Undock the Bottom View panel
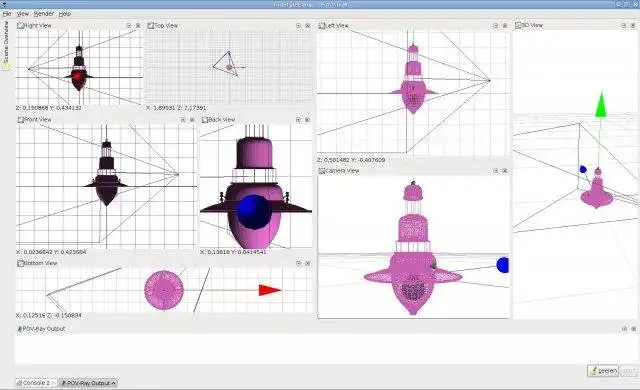Screen dimensions: 640x390 (x=298, y=264)
